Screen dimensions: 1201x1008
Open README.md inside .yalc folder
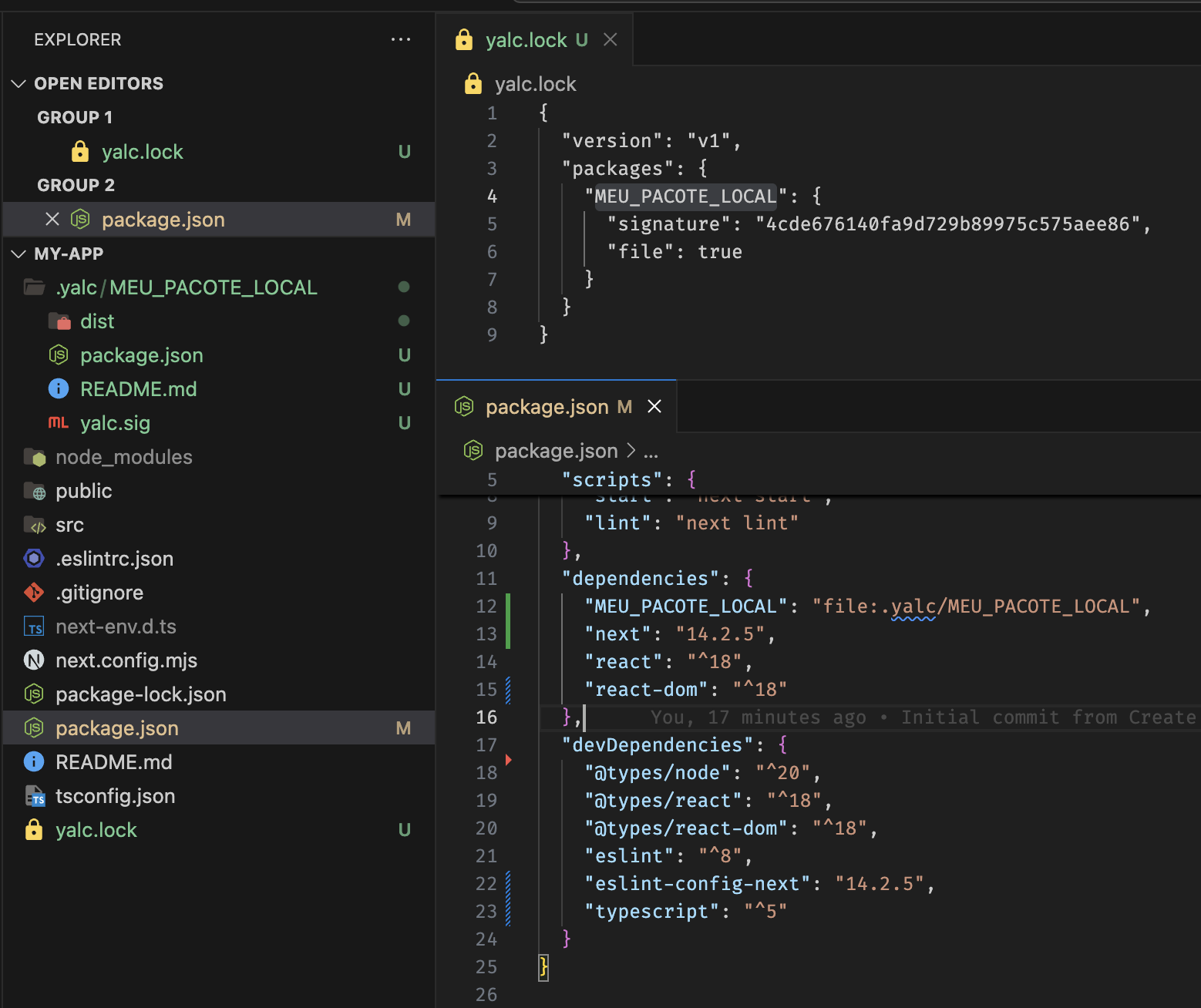pyautogui.click(x=220, y=389)
